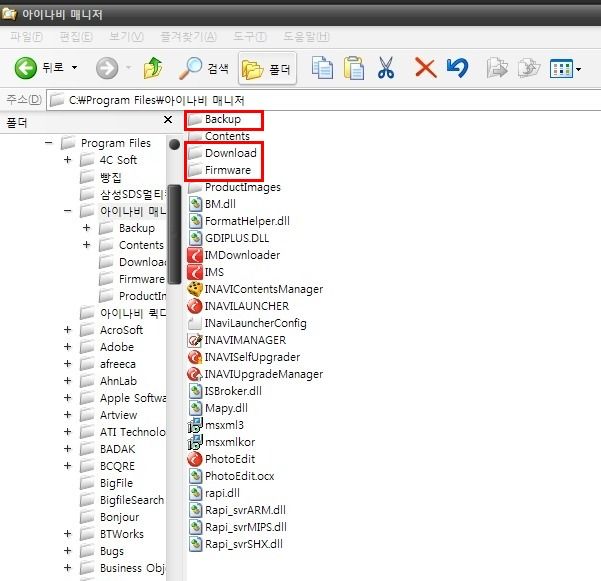The width and height of the screenshot is (601, 581).
Task: Select the BM.dll file
Action: tap(212, 204)
